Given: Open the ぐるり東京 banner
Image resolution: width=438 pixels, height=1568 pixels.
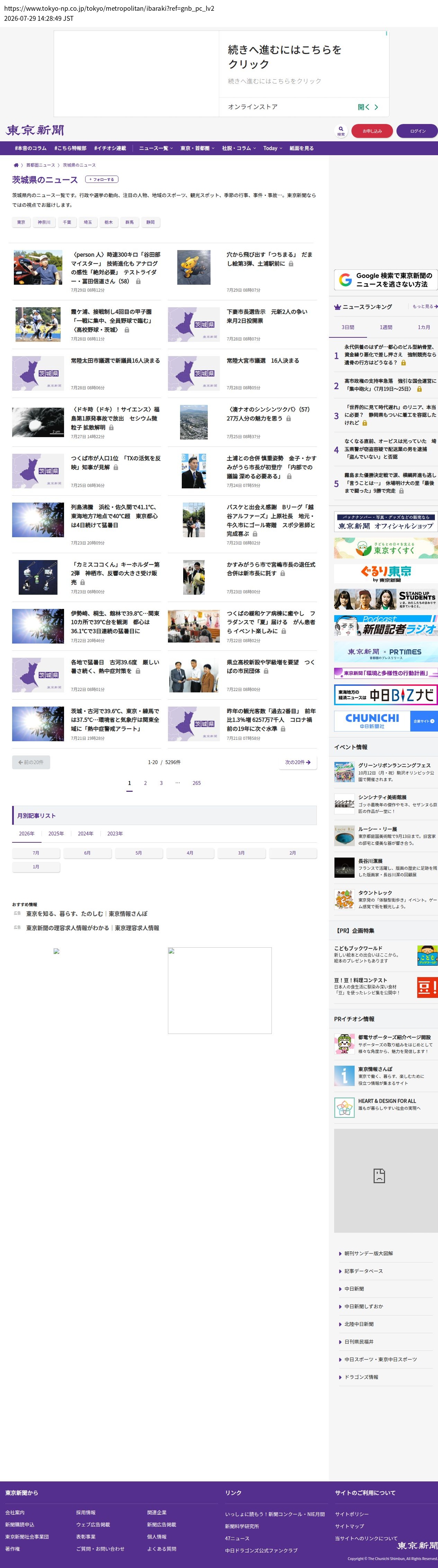Looking at the screenshot, I should tap(386, 573).
